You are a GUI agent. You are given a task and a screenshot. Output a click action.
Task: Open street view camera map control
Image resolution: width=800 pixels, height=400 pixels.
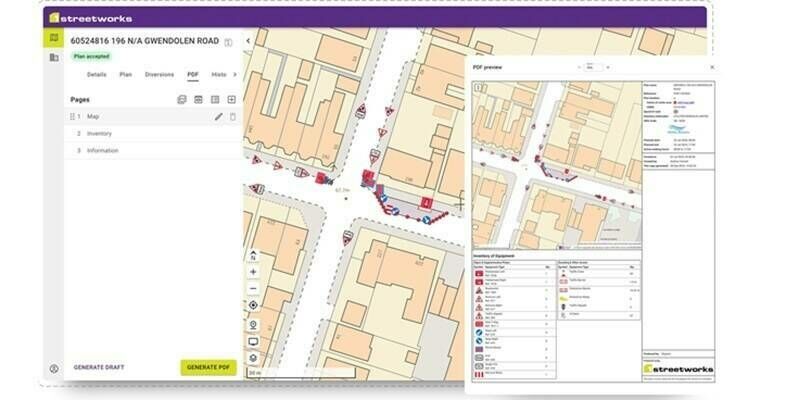point(253,325)
